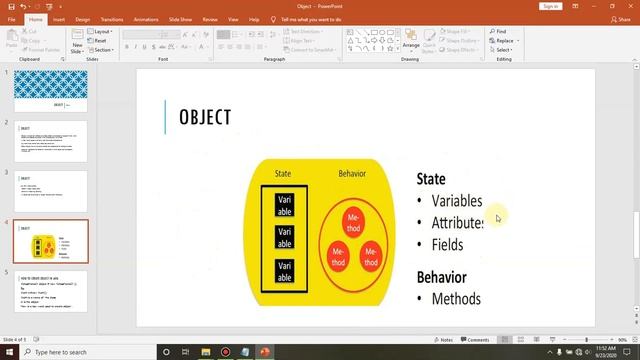Open Clipboard dialog launcher
The image size is (640, 360).
click(x=63, y=60)
